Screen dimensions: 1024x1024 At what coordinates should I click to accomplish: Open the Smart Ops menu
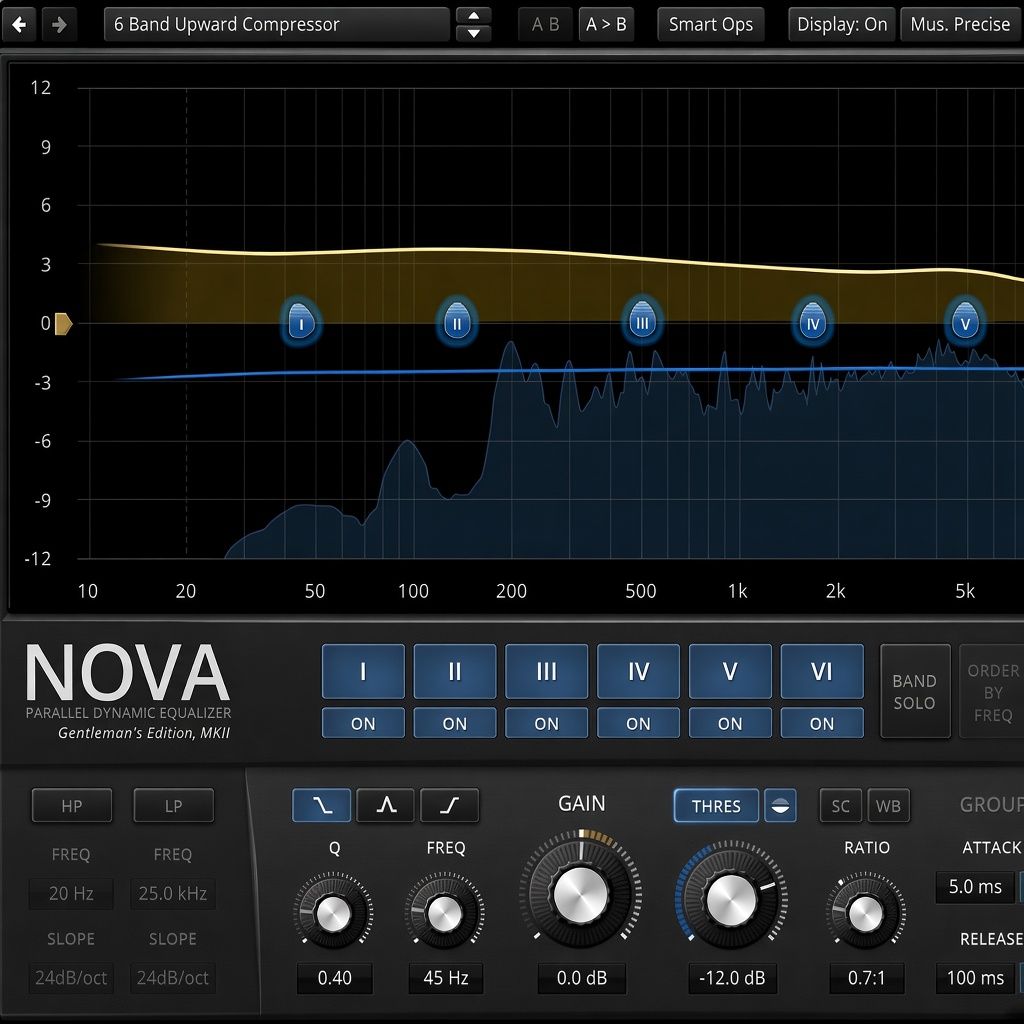point(711,25)
